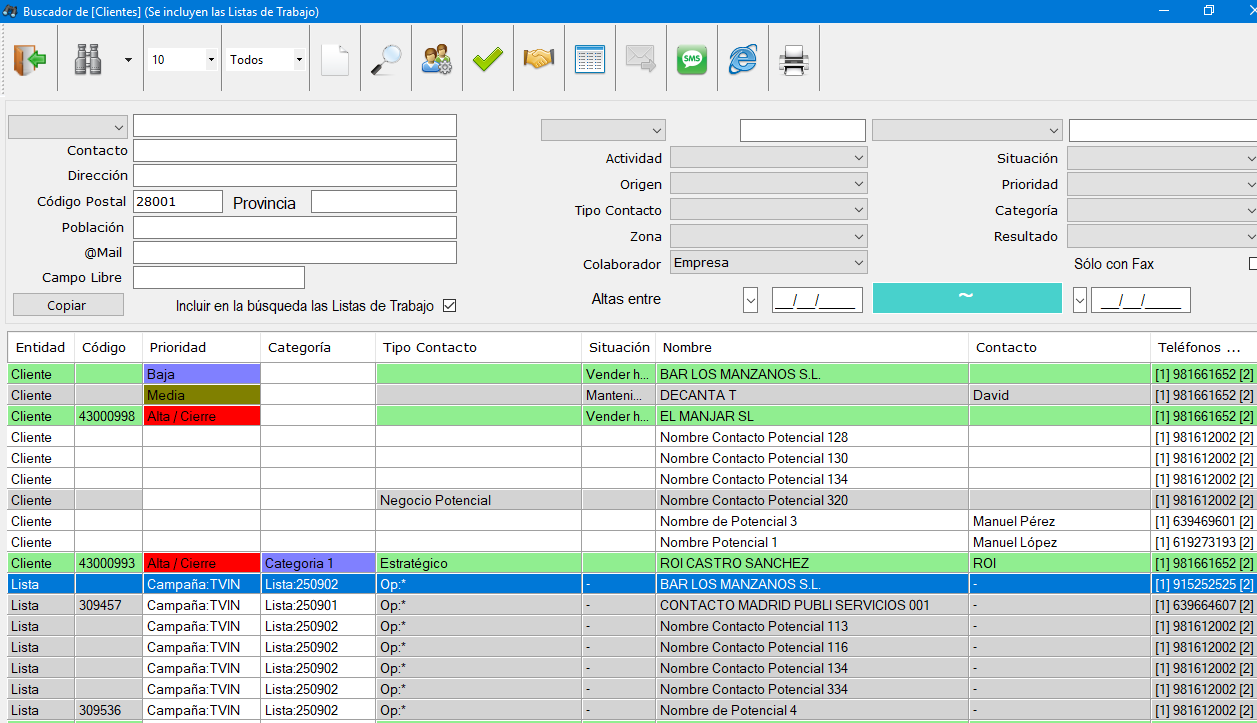Click the blank new document icon
Viewport: 1257px width, 723px height.
335,60
